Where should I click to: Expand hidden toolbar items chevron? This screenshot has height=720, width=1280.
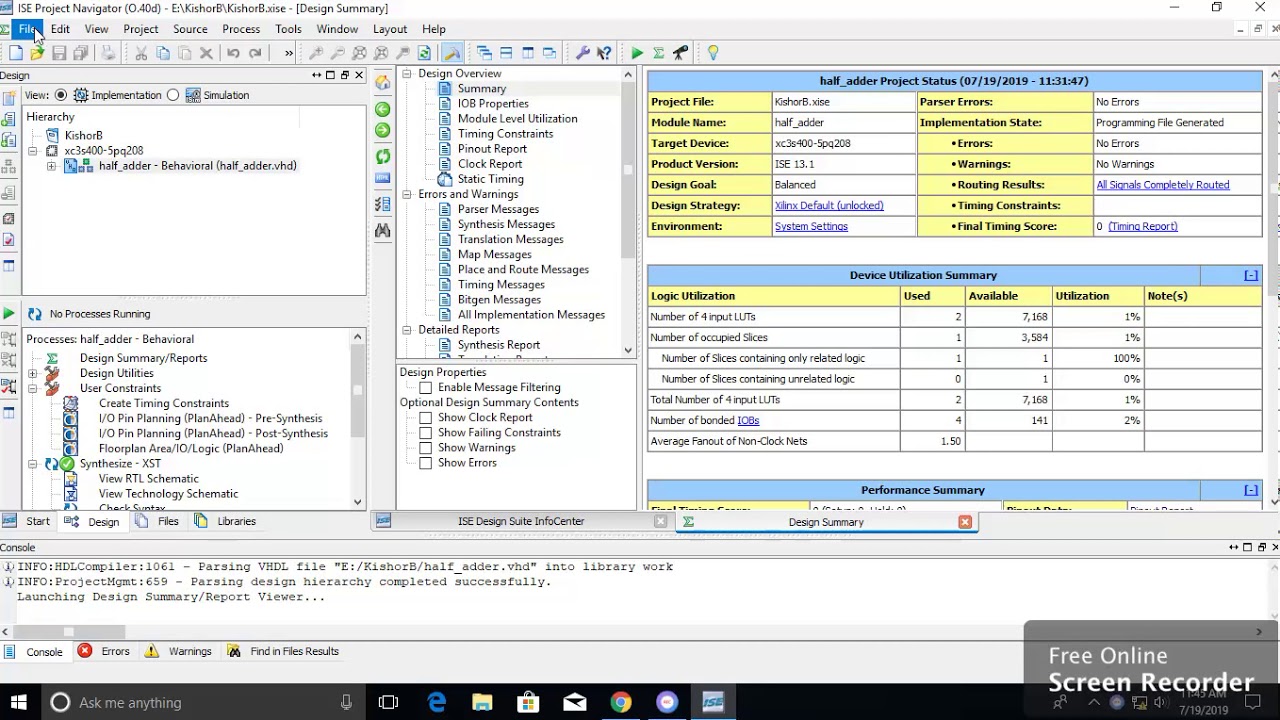click(x=289, y=53)
